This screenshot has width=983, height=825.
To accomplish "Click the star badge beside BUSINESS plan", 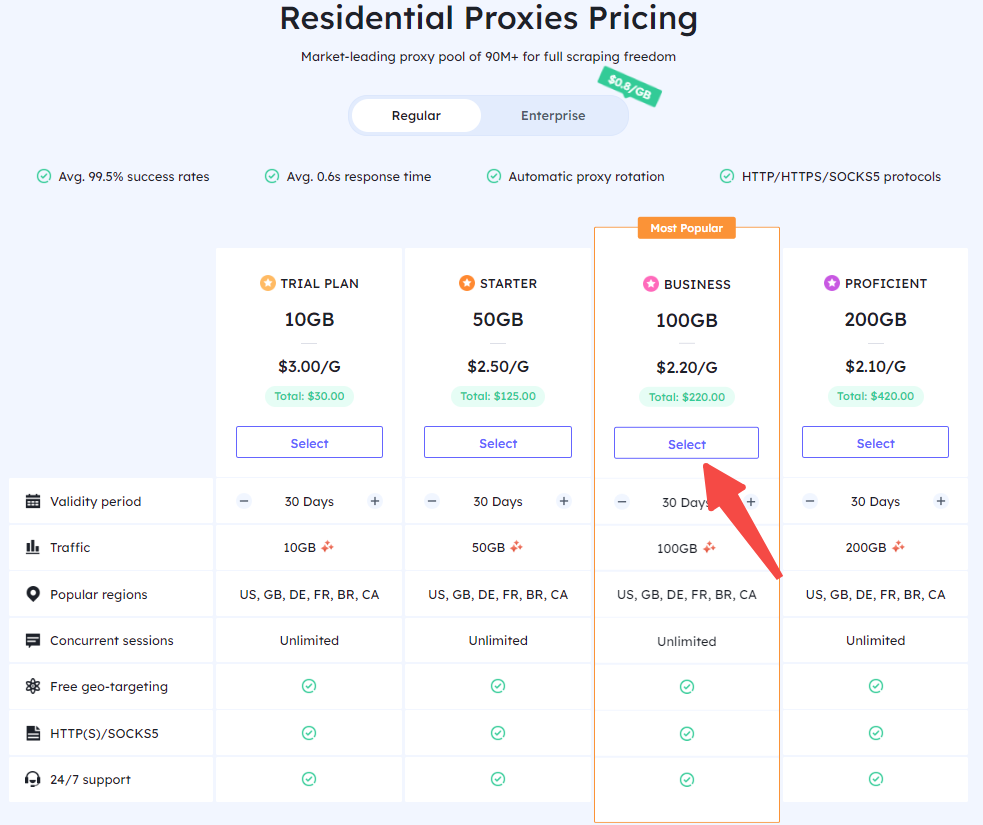I will click(651, 284).
